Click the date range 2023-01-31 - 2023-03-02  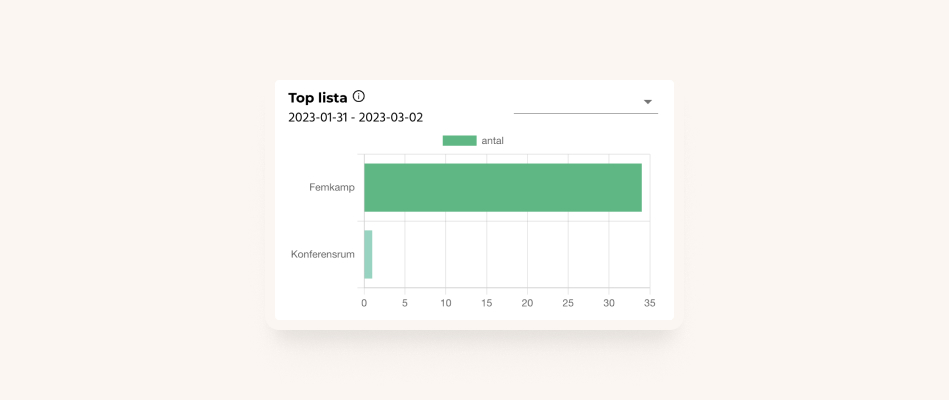[355, 117]
